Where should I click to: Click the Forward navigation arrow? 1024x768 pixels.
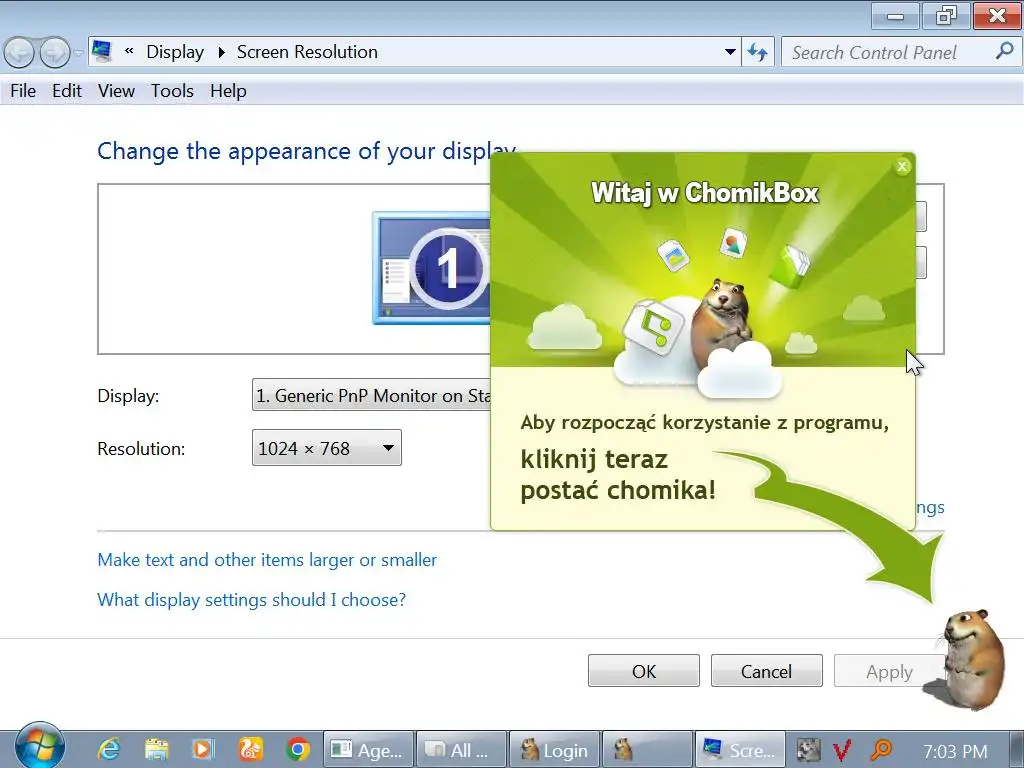click(55, 52)
